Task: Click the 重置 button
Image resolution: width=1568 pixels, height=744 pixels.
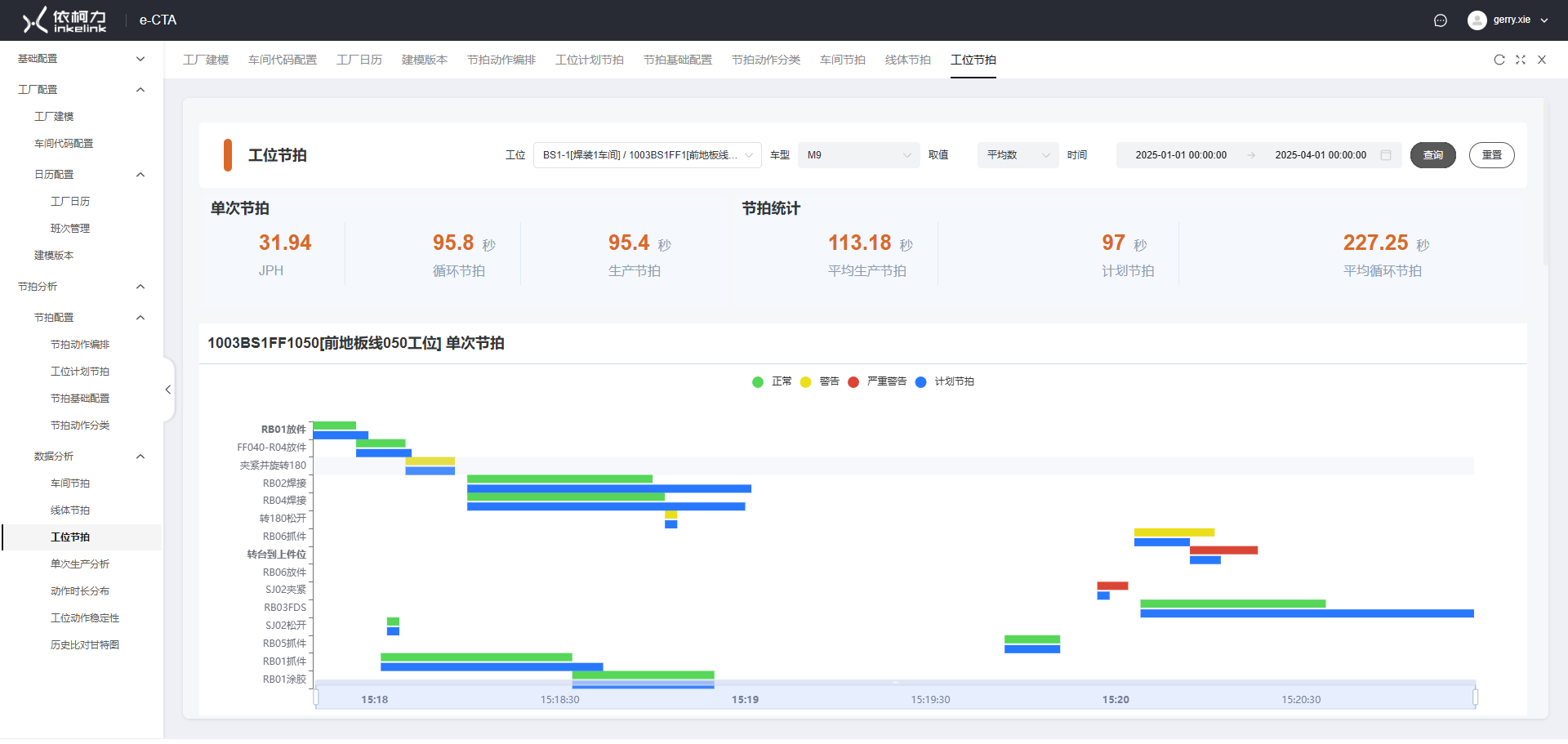Action: point(1491,155)
